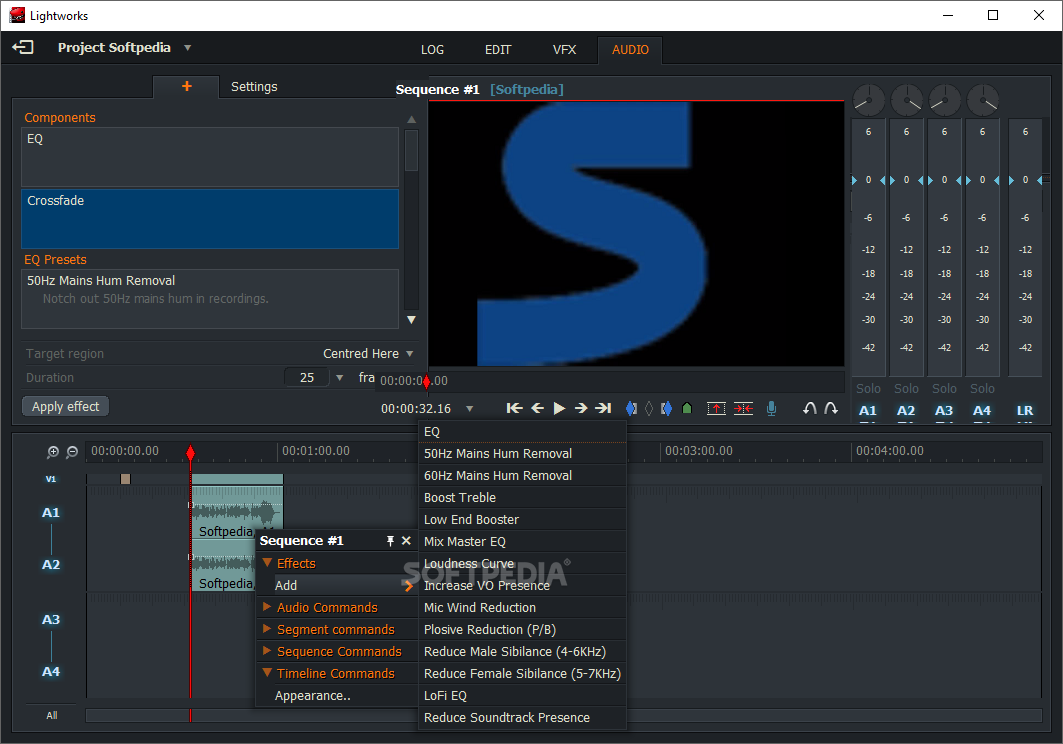Toggle the A3 mixer channel button

click(944, 410)
